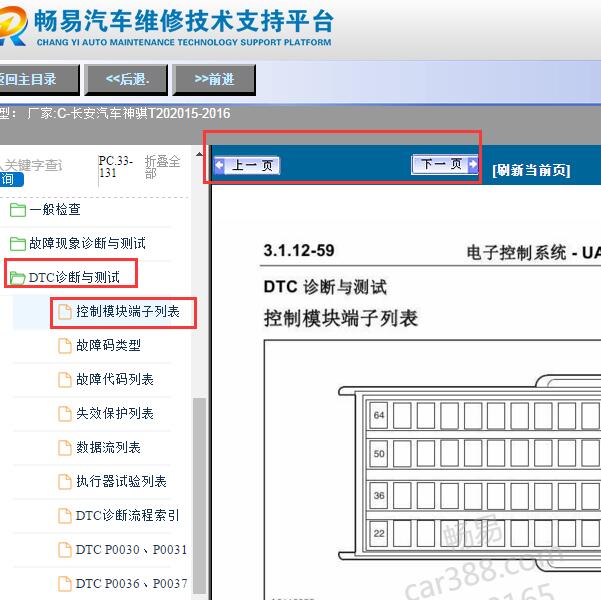601x600 pixels.
Task: Go back with <<后退 button
Action: 126,79
